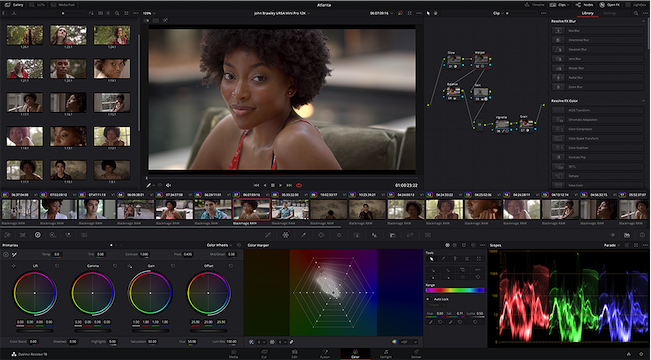Enable the Color Warper Auto Lock option
The width and height of the screenshot is (651, 360).
pos(428,299)
